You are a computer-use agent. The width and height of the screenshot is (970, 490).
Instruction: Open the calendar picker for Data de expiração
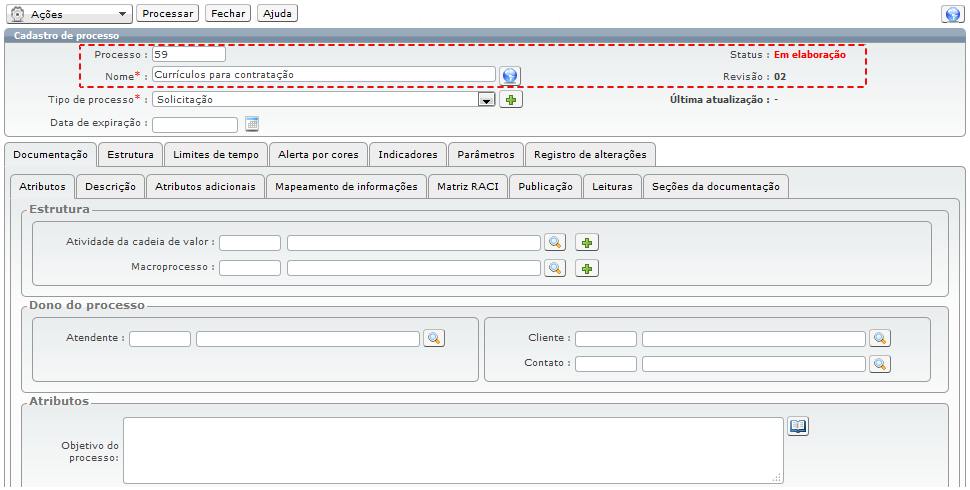tap(252, 124)
